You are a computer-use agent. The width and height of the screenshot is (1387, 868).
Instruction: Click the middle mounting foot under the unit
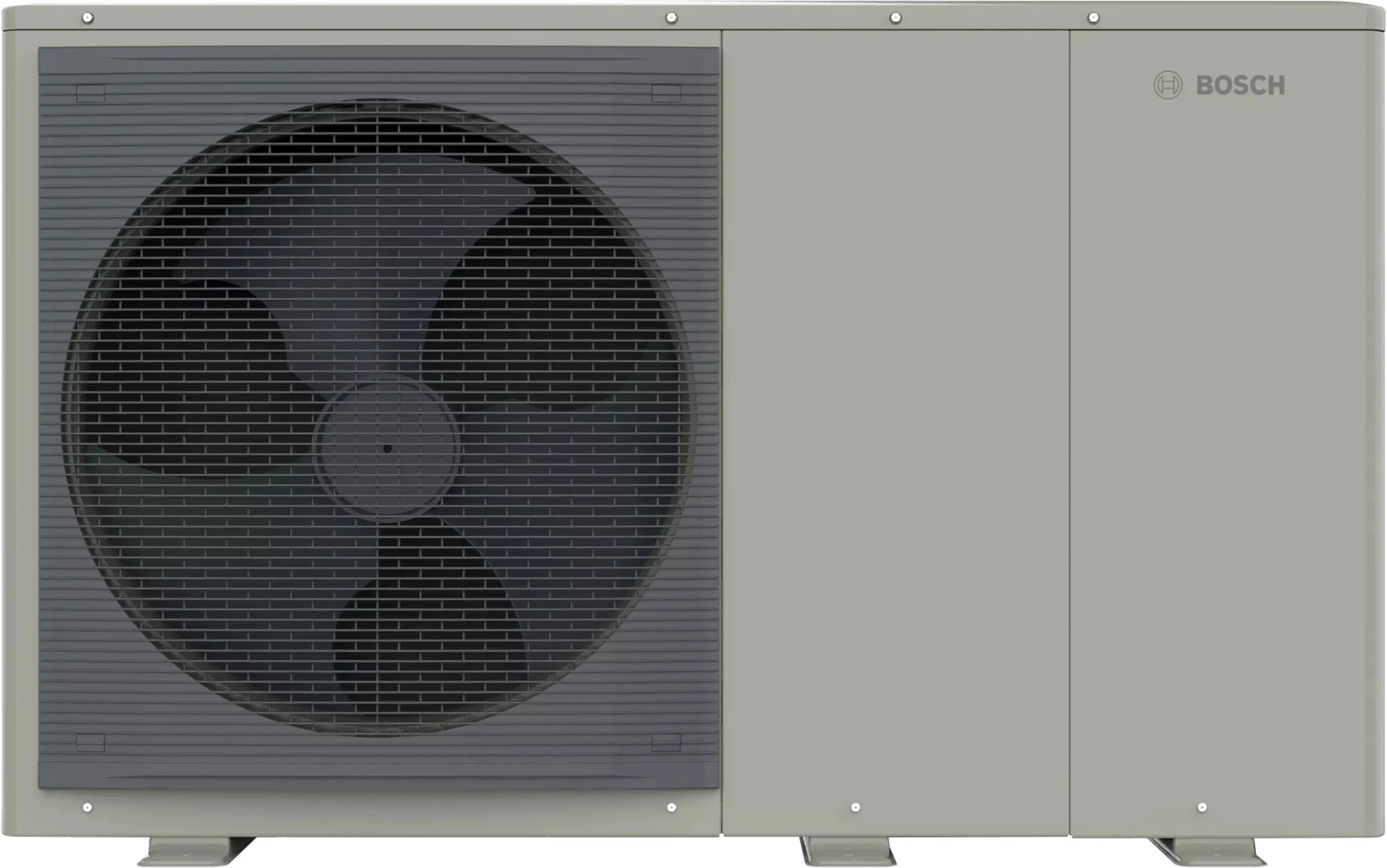pyautogui.click(x=847, y=850)
